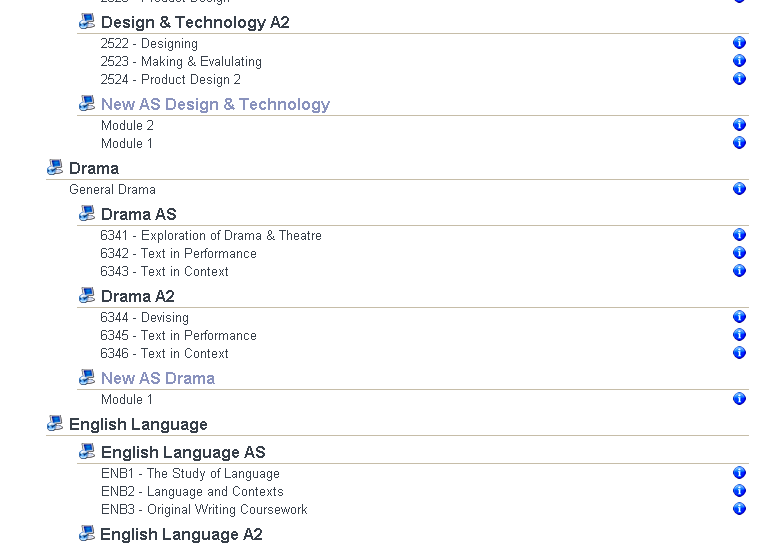Click icon beside Design & Technology A2
Viewport: 776px width, 544px height.
[87, 22]
